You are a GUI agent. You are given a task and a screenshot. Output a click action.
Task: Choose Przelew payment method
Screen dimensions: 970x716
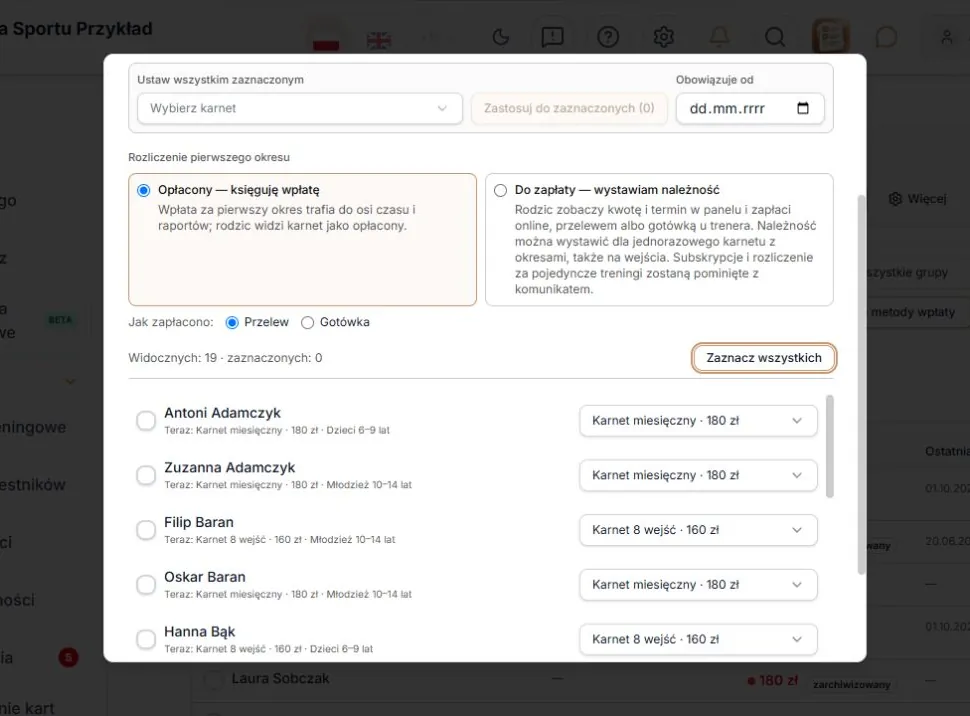[232, 322]
